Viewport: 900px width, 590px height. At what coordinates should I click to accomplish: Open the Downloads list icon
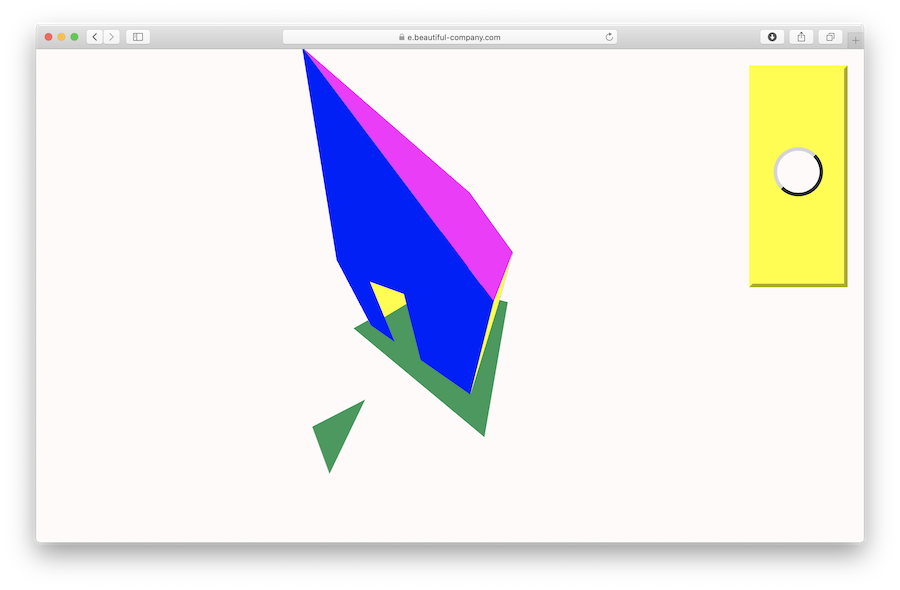pos(772,37)
